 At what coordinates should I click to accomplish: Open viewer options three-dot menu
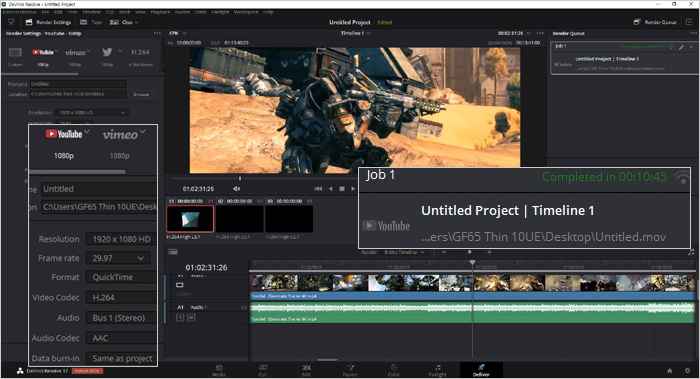click(x=540, y=33)
